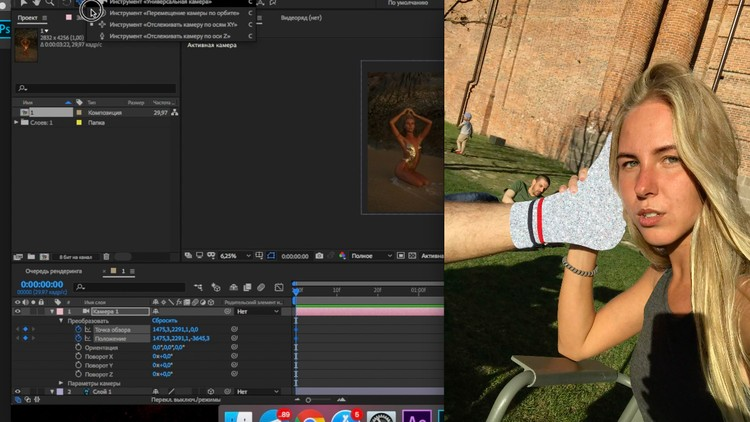Select "Отслеживать камеру по оси Z" tool

click(x=173, y=35)
